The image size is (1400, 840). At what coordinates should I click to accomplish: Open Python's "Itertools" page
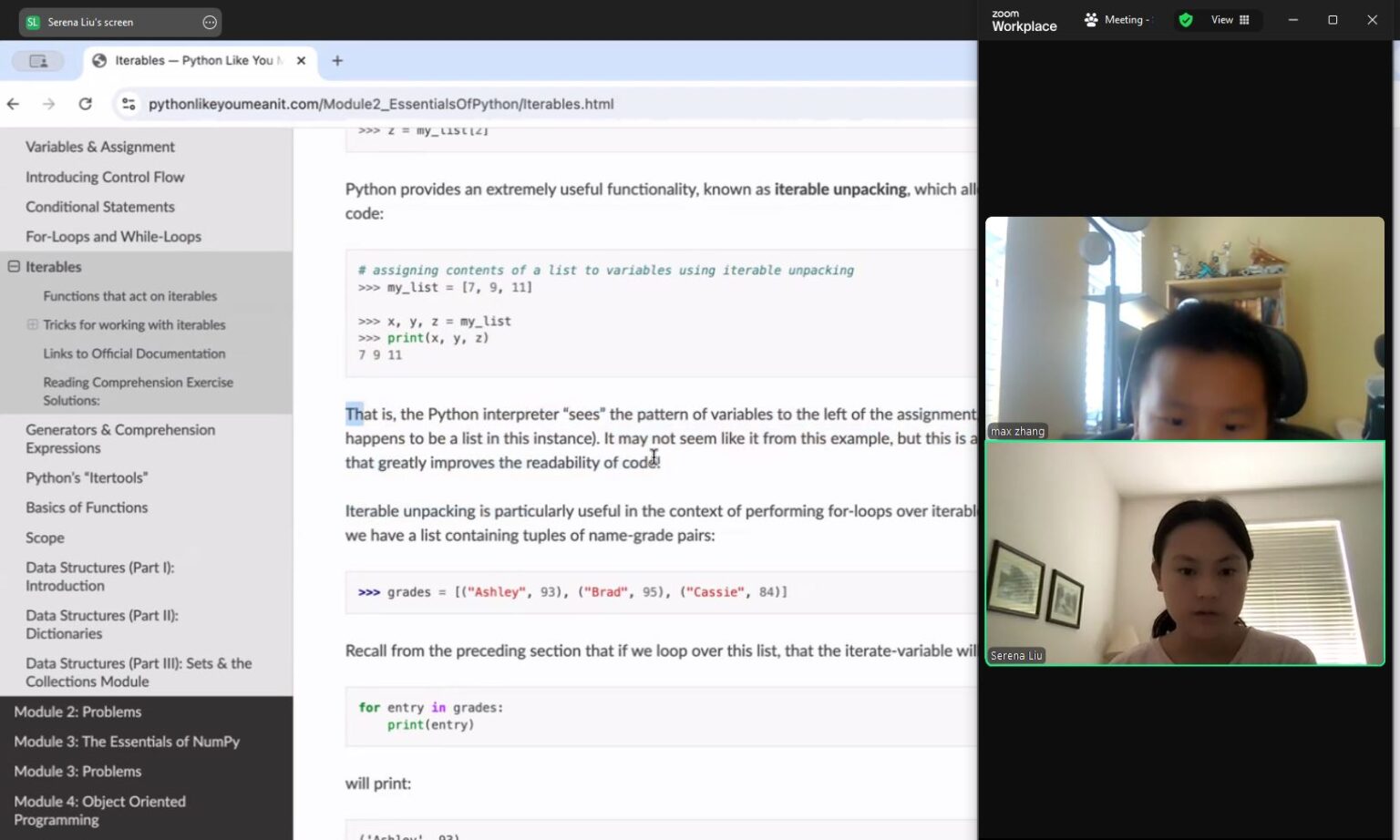click(87, 477)
